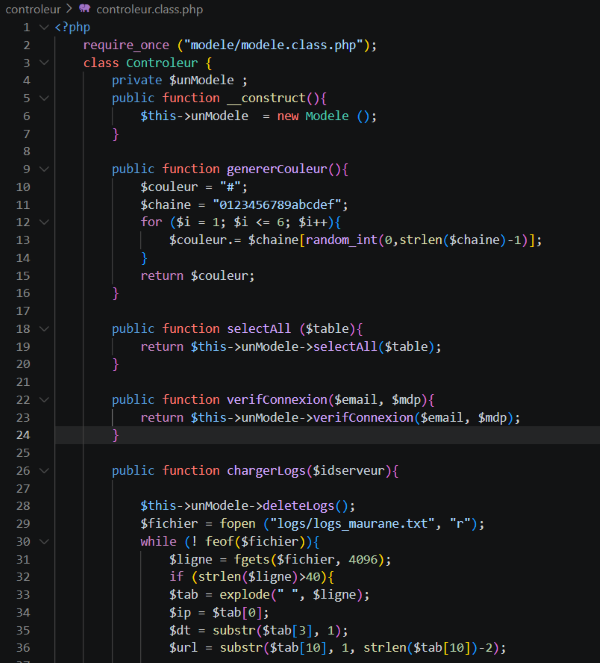Click 'verifConnexion' function name on line 22
The image size is (600, 663).
[277, 400]
